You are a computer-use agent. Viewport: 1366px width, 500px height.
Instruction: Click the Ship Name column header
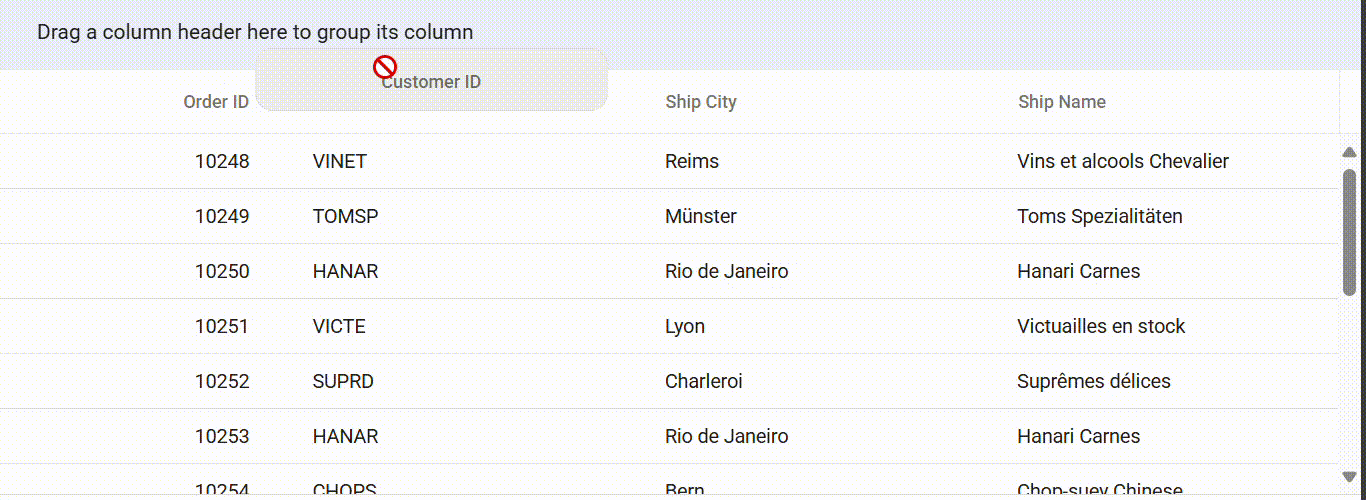click(x=1061, y=101)
